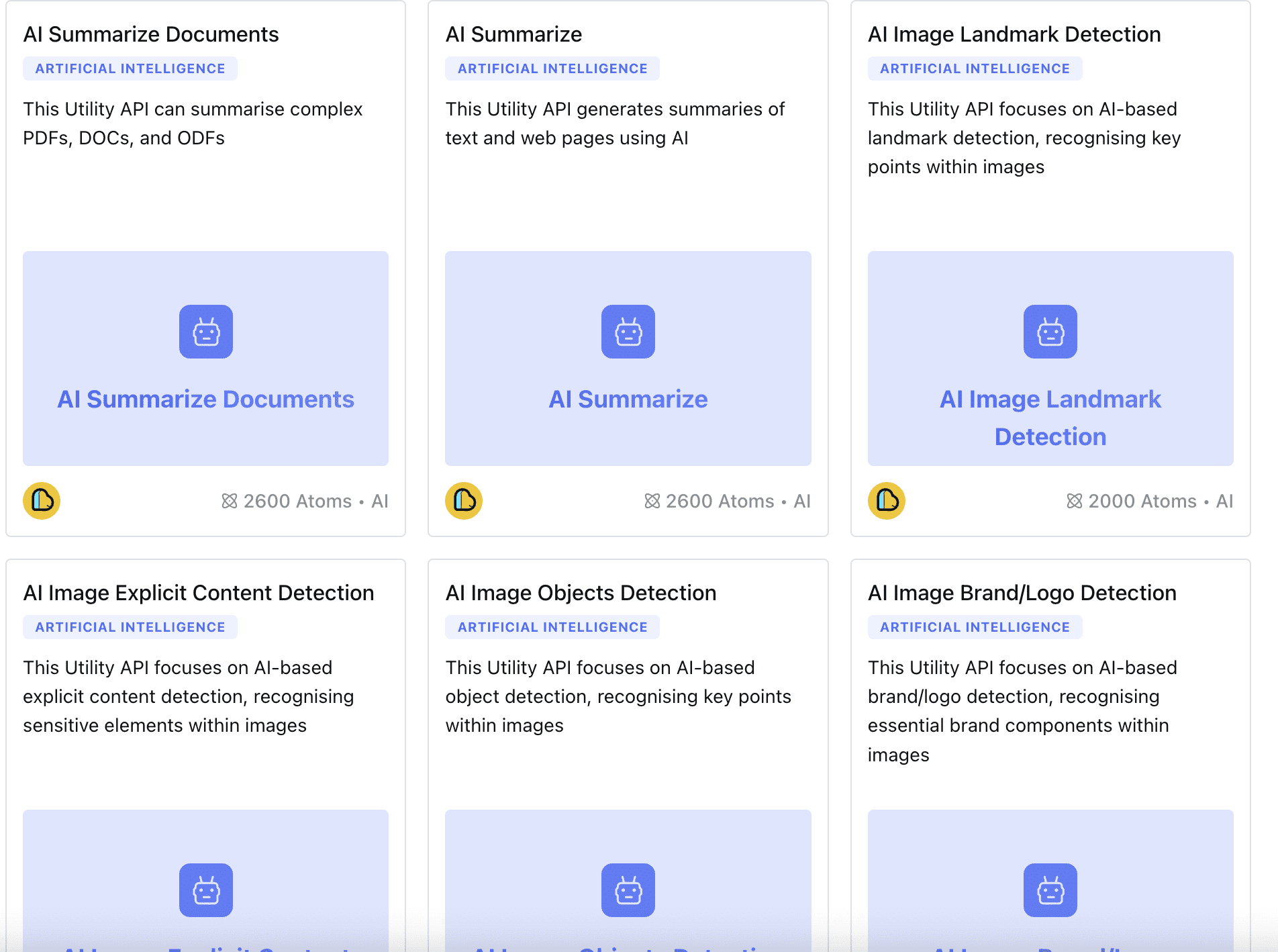The height and width of the screenshot is (952, 1278).
Task: Click the atoms icon next to 2600 Atoms on AI Summarize
Action: 651,501
